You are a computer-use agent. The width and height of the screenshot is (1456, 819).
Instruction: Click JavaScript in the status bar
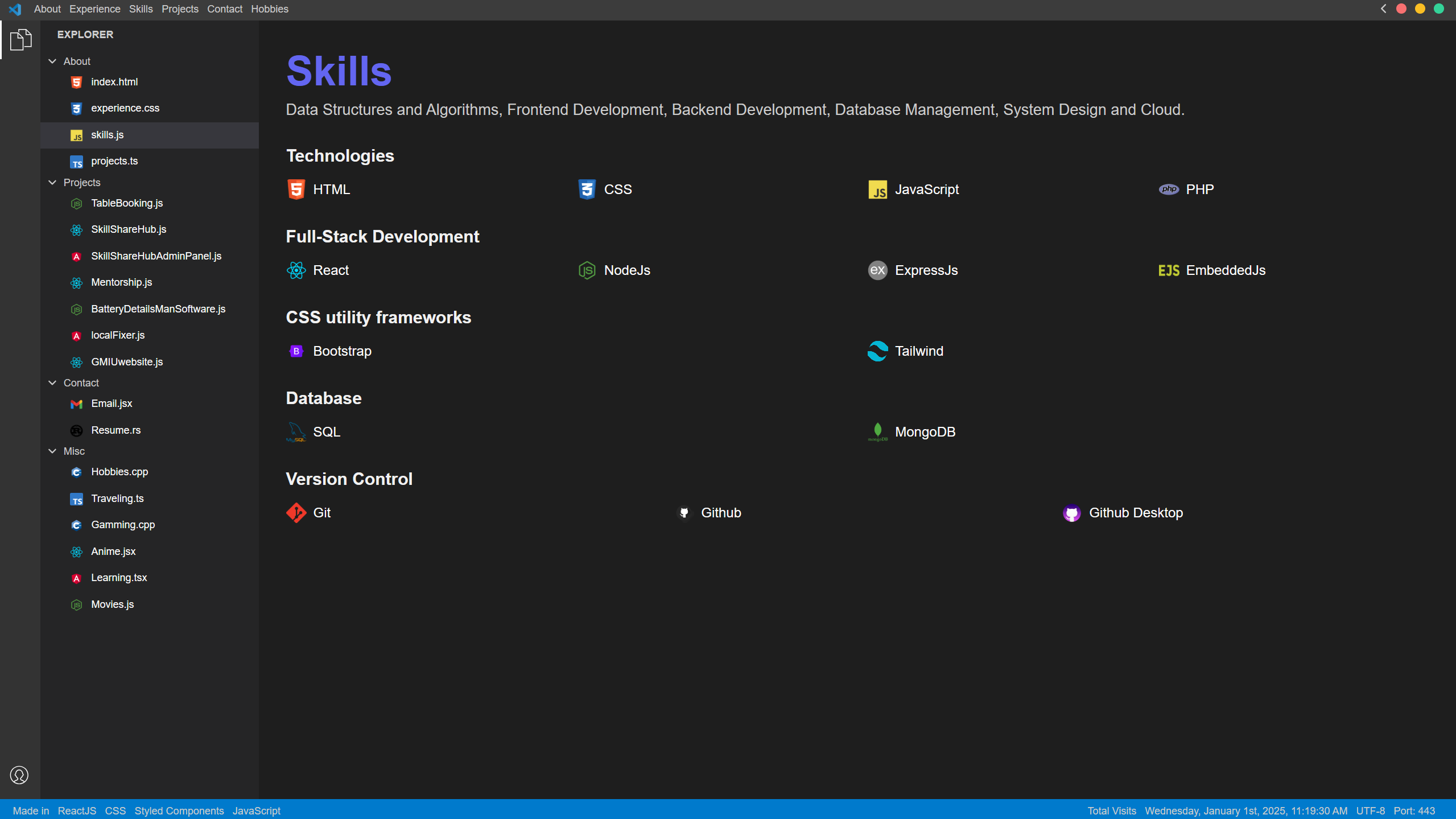click(257, 810)
